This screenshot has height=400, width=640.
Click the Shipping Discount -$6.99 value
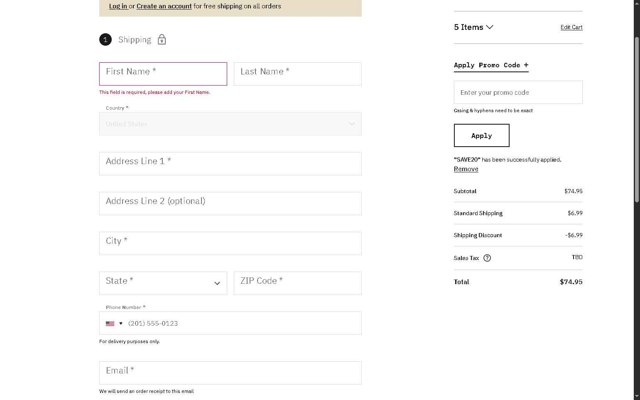coord(574,235)
